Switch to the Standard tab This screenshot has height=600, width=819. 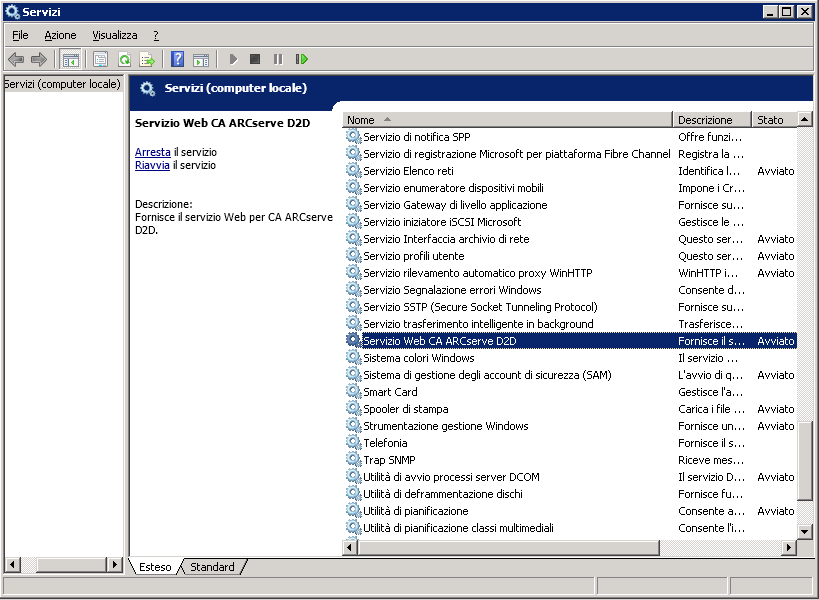coord(212,567)
